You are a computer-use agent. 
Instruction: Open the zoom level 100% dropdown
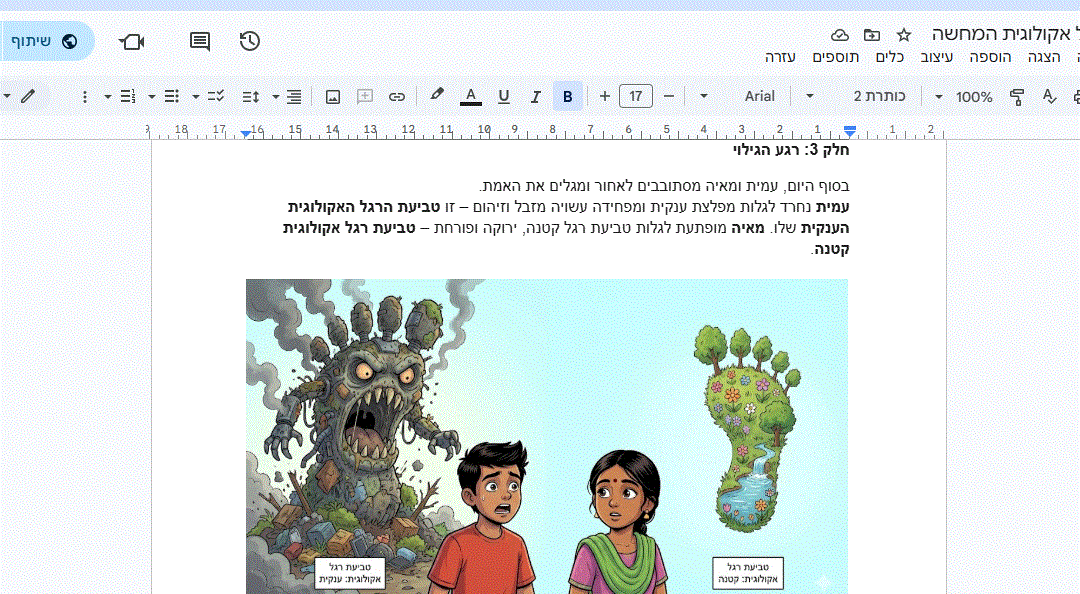[x=963, y=97]
